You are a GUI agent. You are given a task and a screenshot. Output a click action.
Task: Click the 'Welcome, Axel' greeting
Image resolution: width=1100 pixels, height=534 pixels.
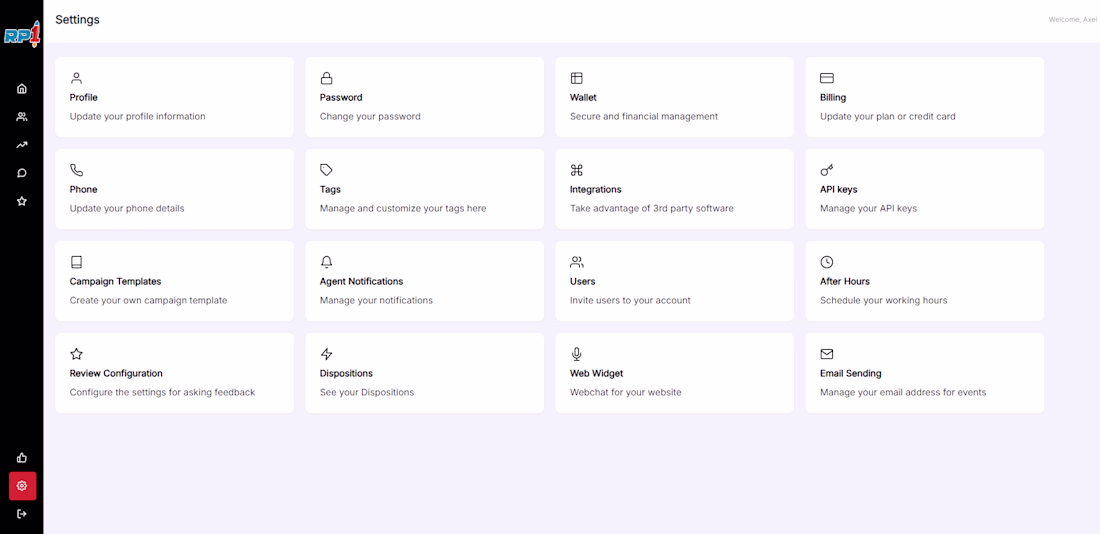point(1072,20)
